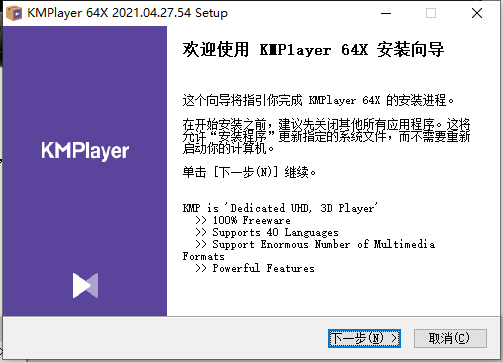Click the 在开始安装之前 paragraph
503x362 pixels.
coord(326,136)
